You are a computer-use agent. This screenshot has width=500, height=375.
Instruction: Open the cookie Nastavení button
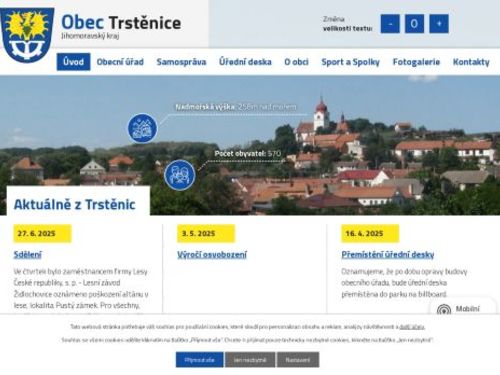pos(298,360)
